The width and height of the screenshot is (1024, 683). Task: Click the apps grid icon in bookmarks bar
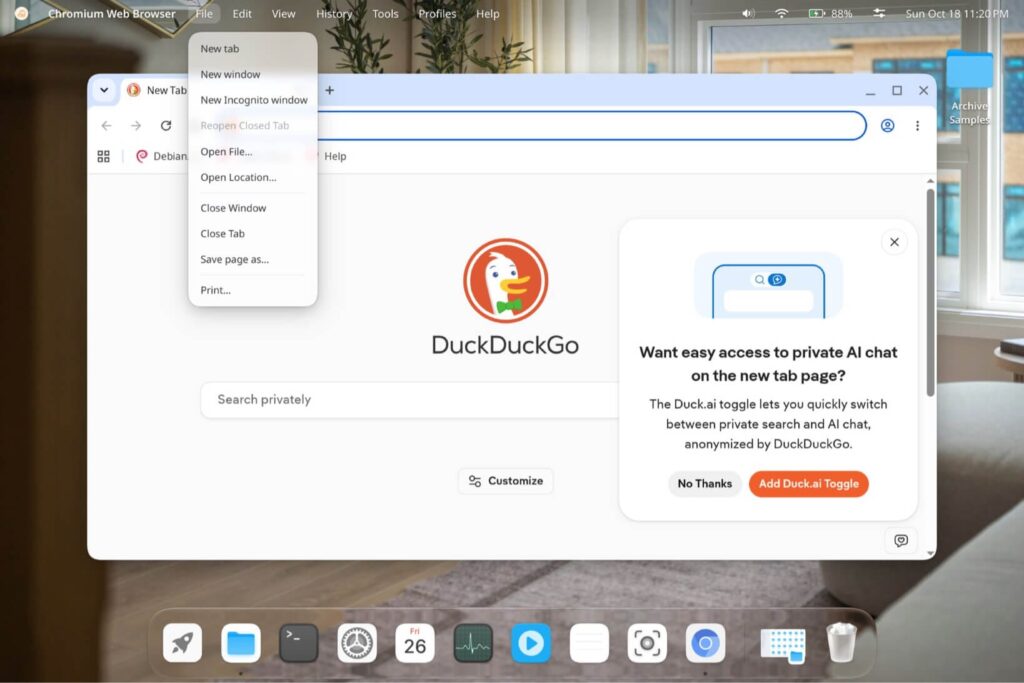tap(103, 156)
